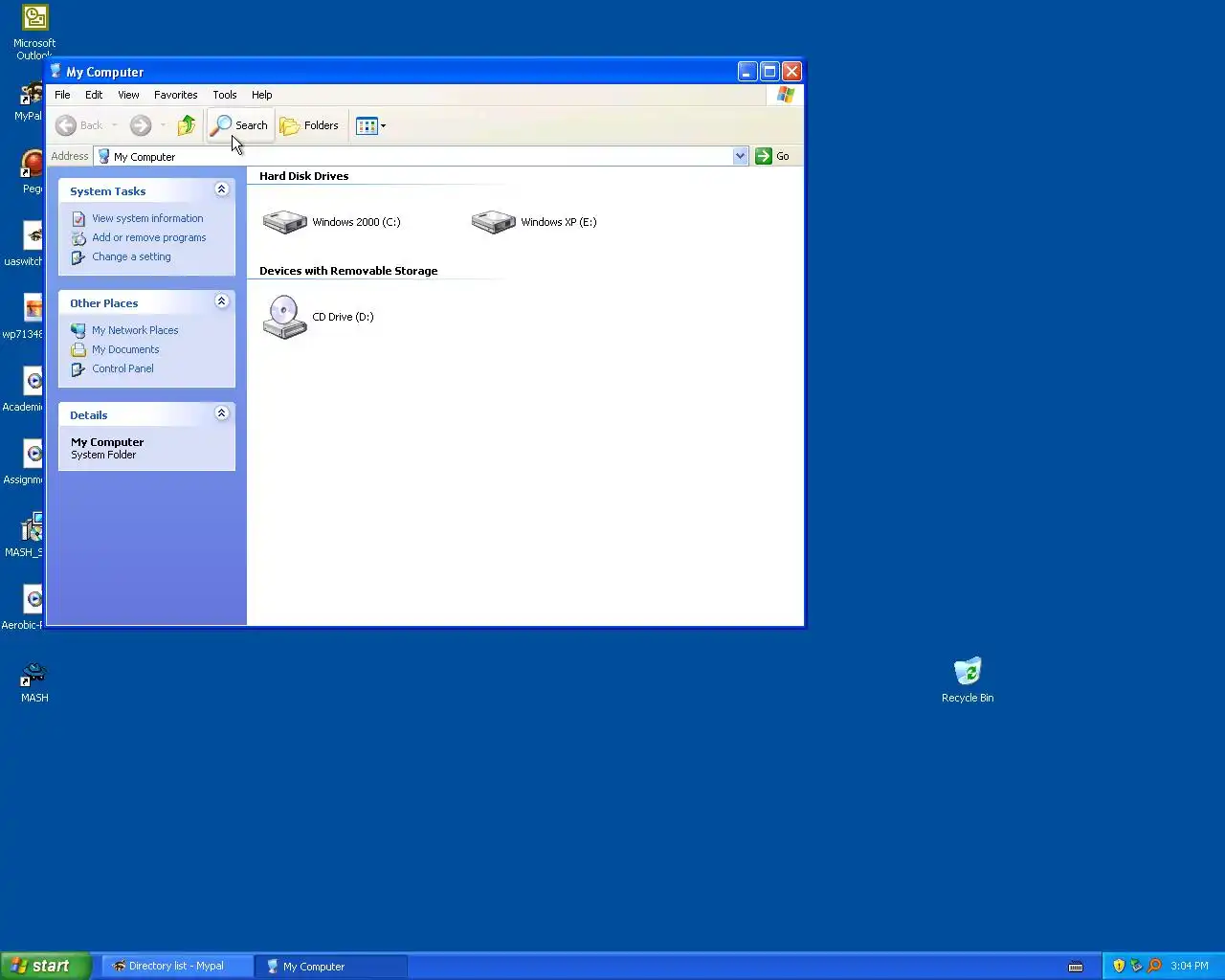Open the Tools menu

pos(224,95)
